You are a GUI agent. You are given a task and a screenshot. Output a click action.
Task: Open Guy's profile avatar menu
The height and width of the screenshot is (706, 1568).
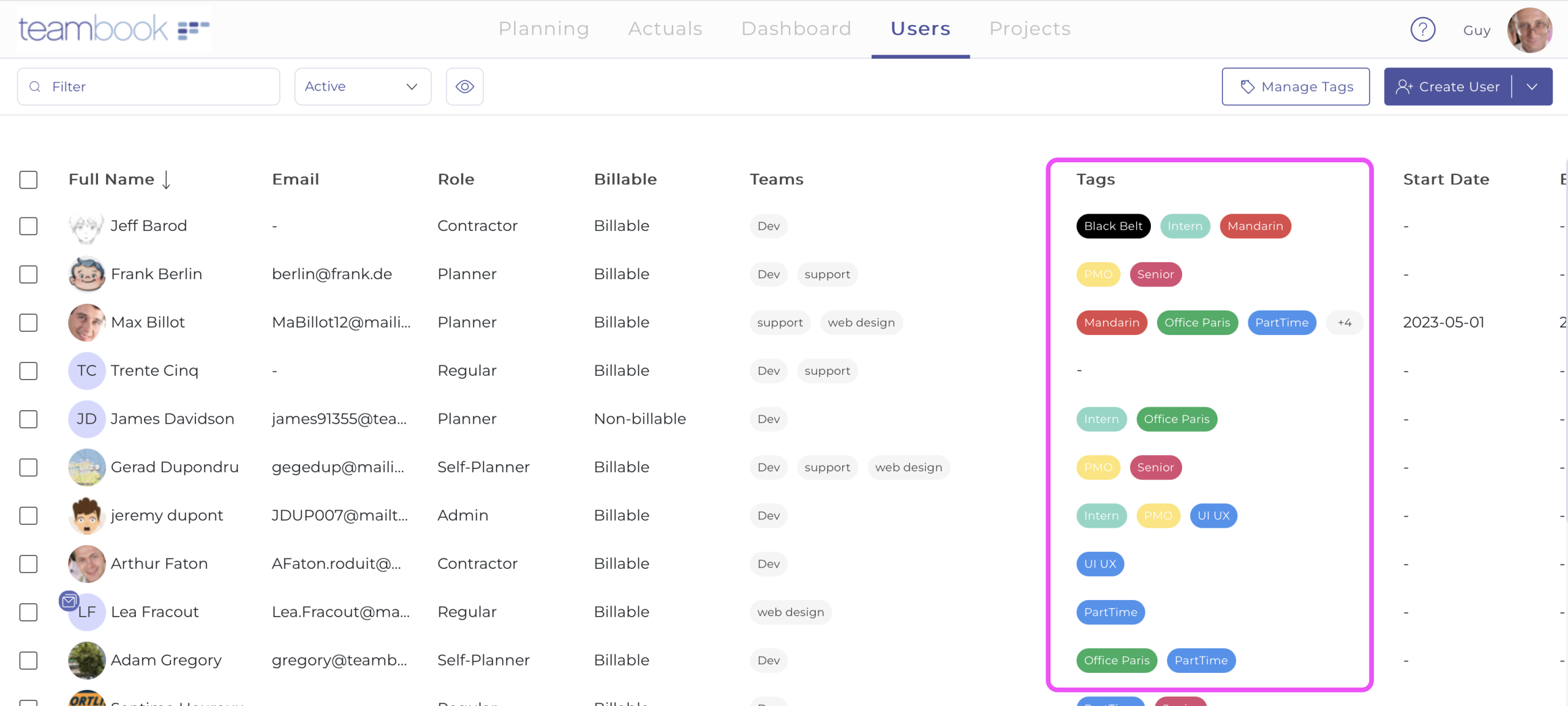point(1529,29)
